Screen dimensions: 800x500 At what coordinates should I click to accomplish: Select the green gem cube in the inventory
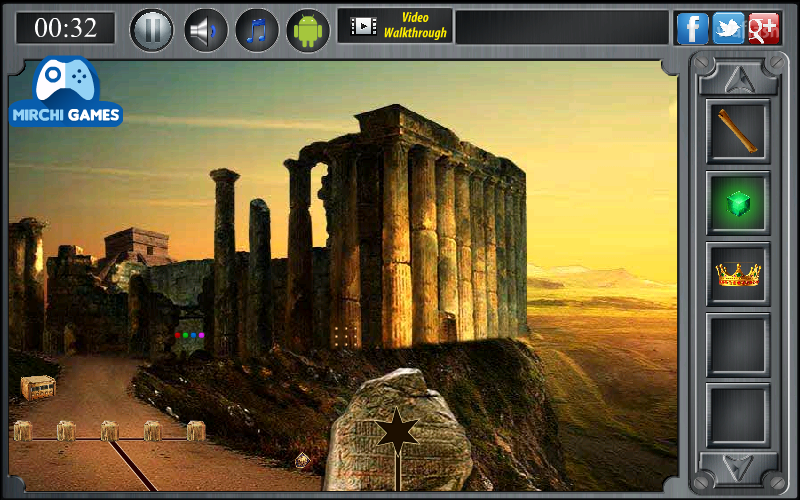pos(738,203)
